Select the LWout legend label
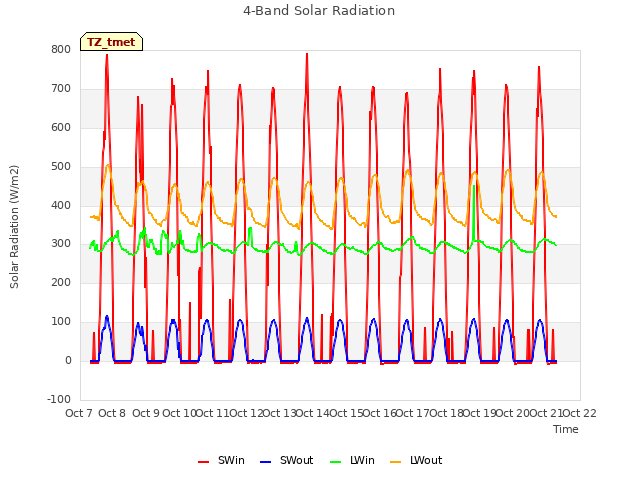640x480 pixels. pos(426,460)
